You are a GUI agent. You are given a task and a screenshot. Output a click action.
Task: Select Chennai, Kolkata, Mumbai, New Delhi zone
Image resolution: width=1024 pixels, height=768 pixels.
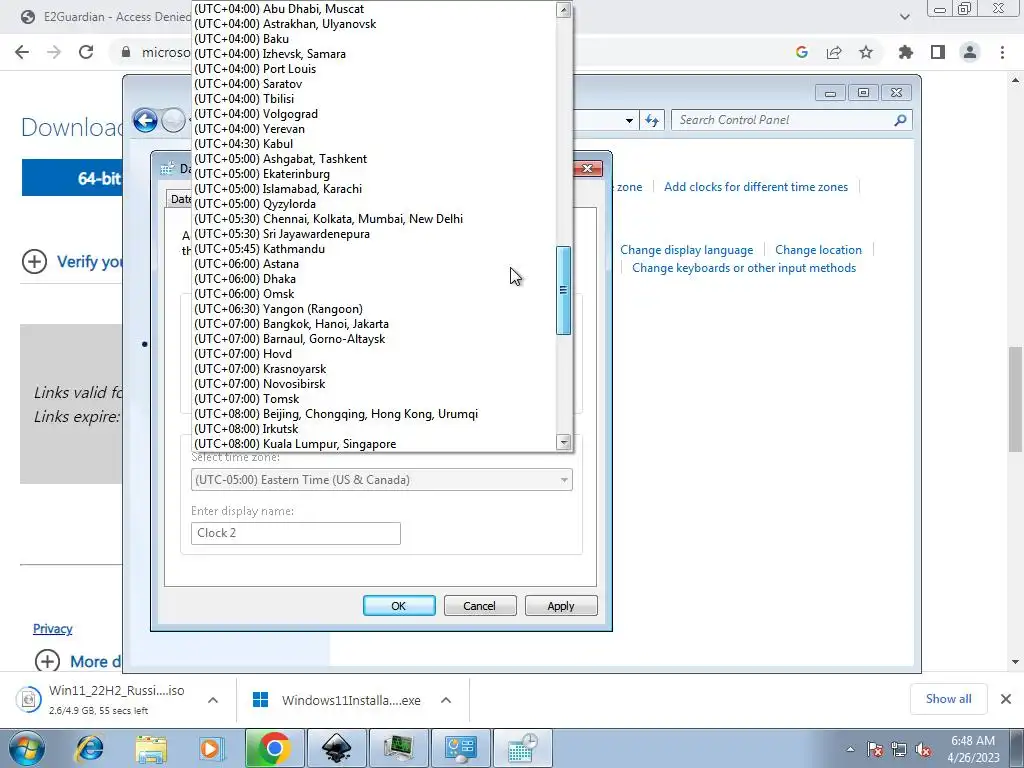pyautogui.click(x=374, y=219)
